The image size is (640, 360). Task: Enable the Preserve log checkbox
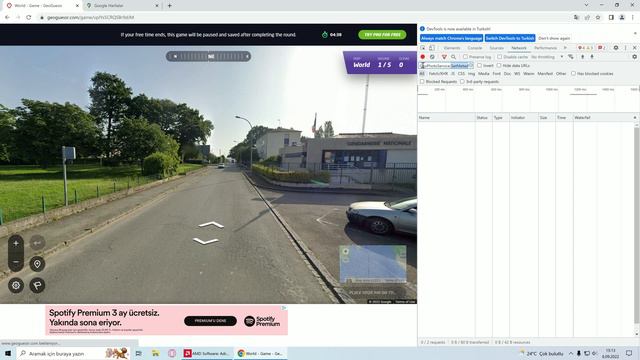tap(465, 57)
